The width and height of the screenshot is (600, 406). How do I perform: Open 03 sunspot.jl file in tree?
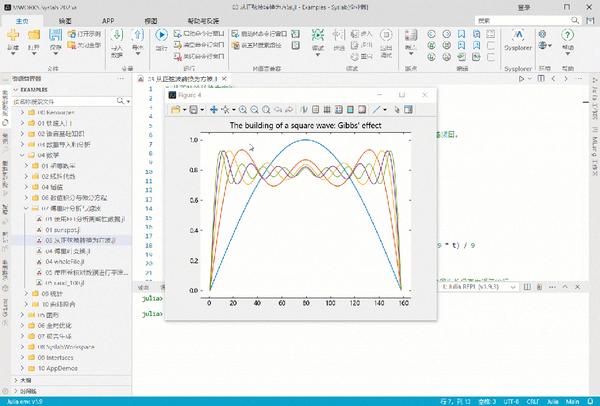click(62, 230)
